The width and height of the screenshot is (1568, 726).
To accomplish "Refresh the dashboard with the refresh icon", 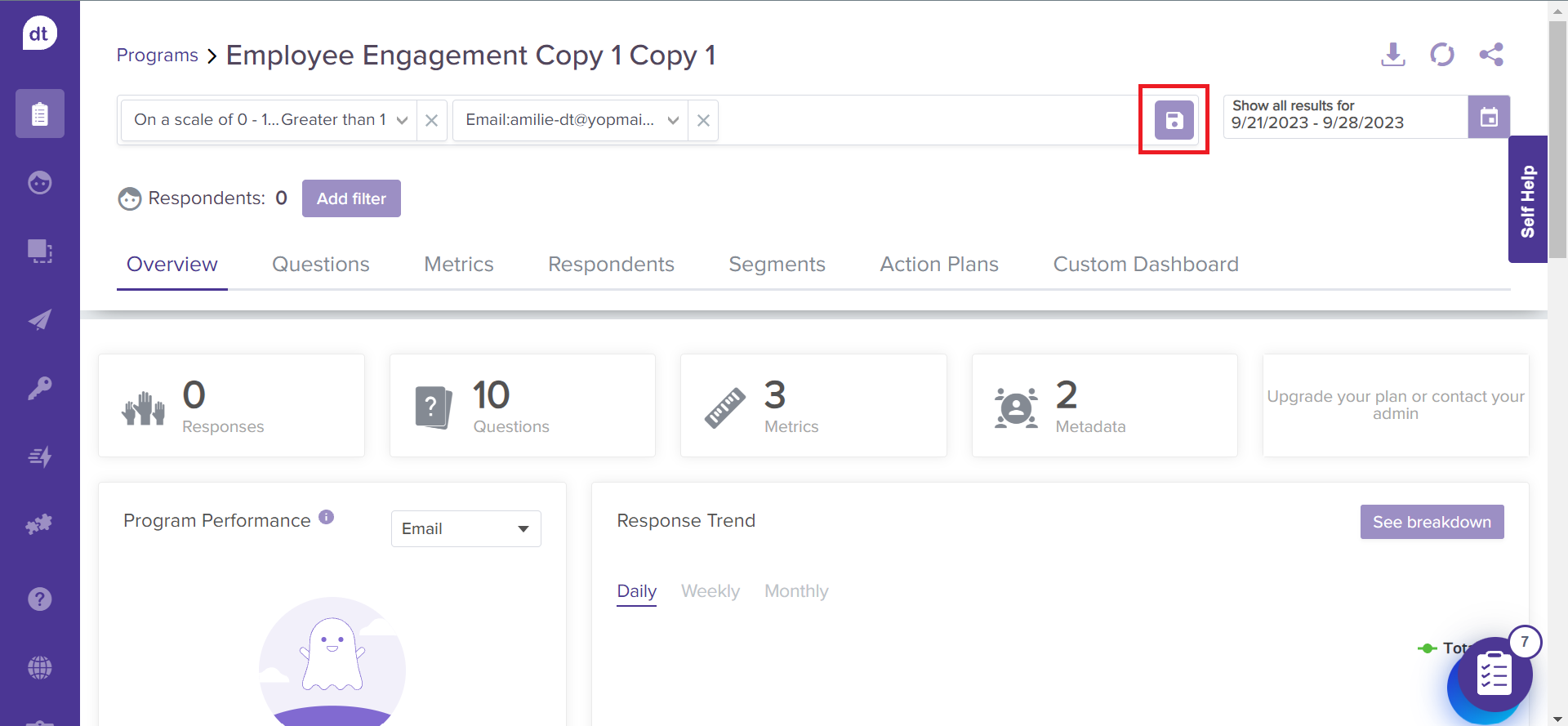I will point(1441,55).
